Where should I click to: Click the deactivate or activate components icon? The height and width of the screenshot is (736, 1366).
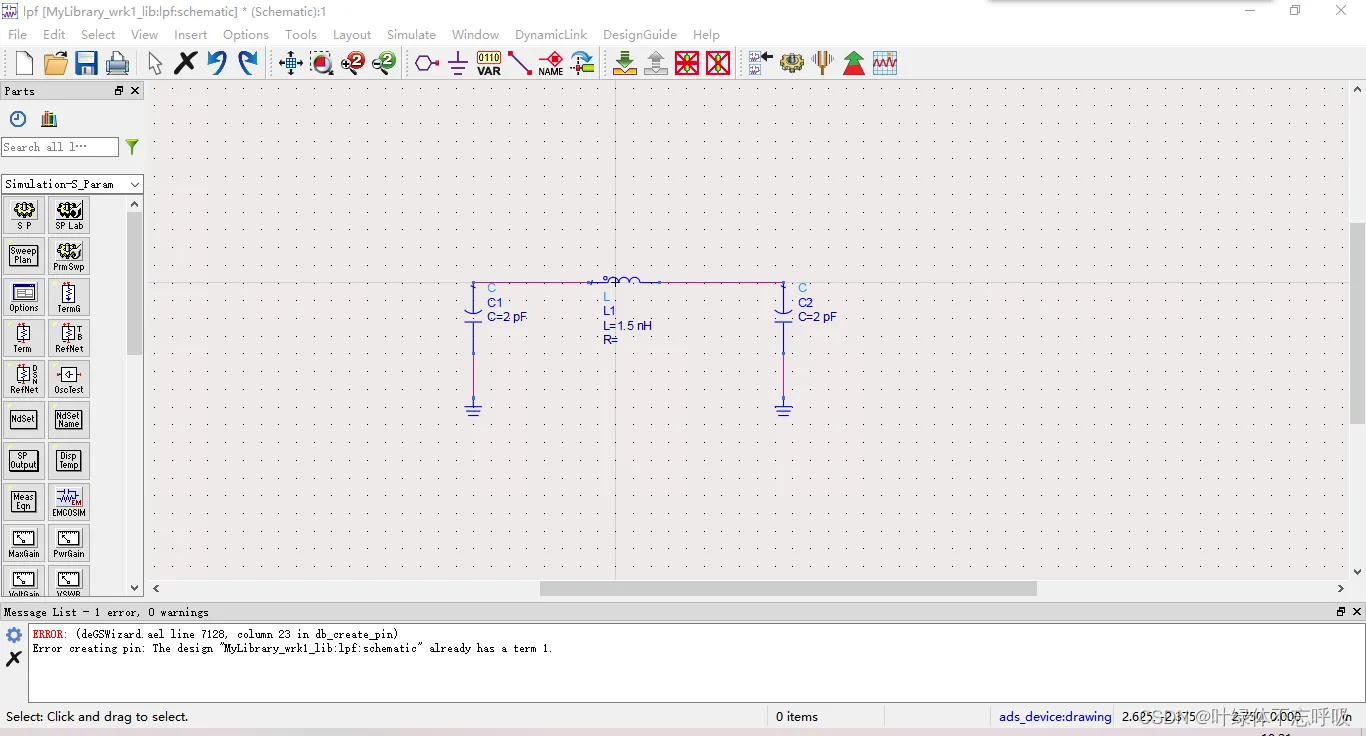tap(687, 63)
